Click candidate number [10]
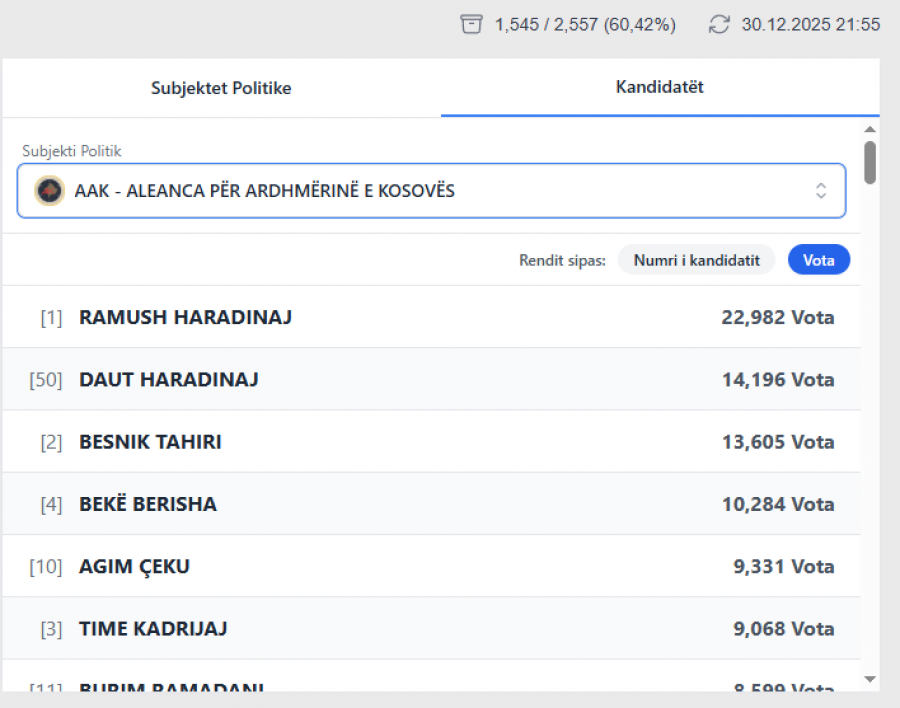900x708 pixels. tap(45, 567)
